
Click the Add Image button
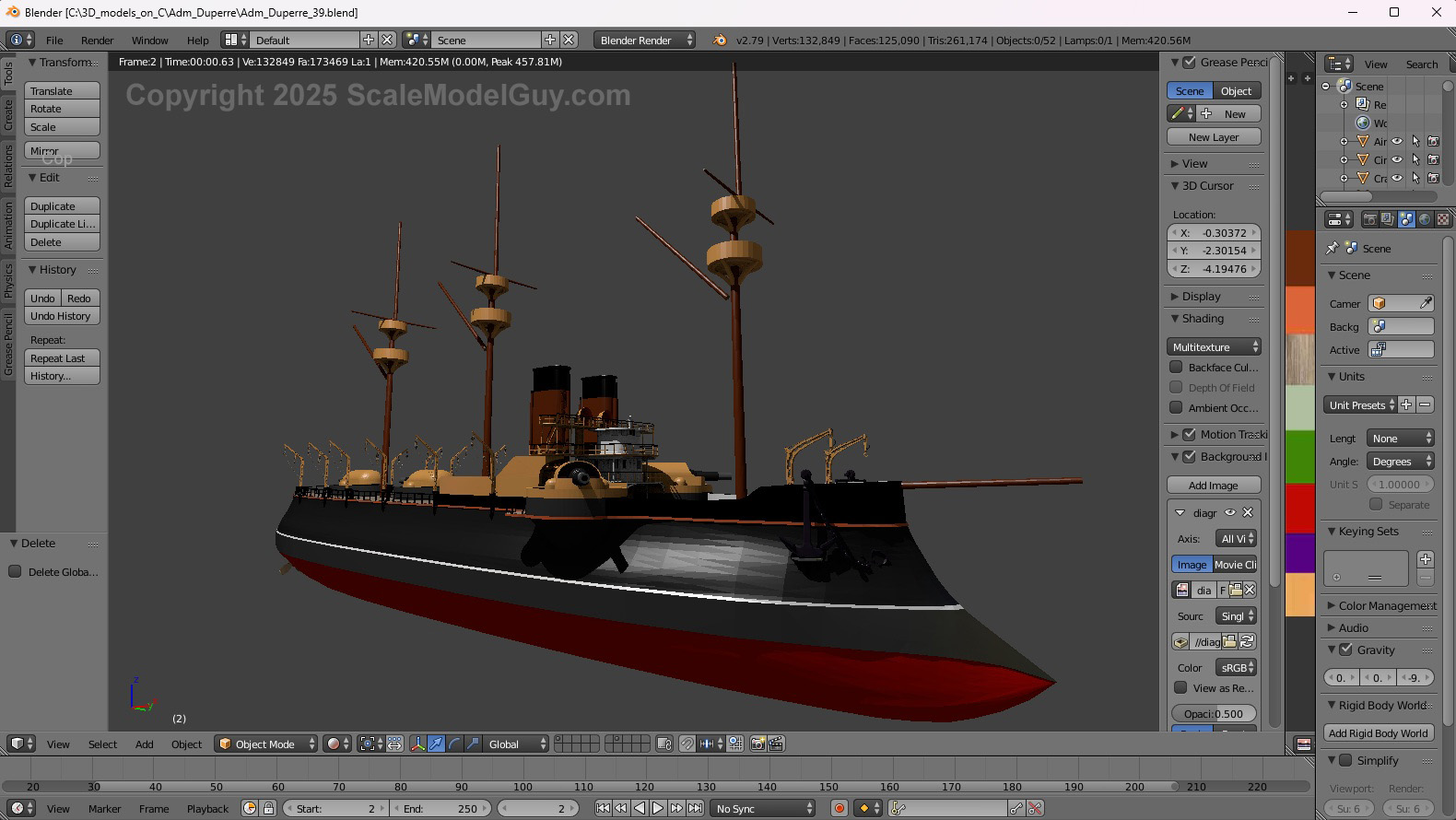click(1213, 486)
